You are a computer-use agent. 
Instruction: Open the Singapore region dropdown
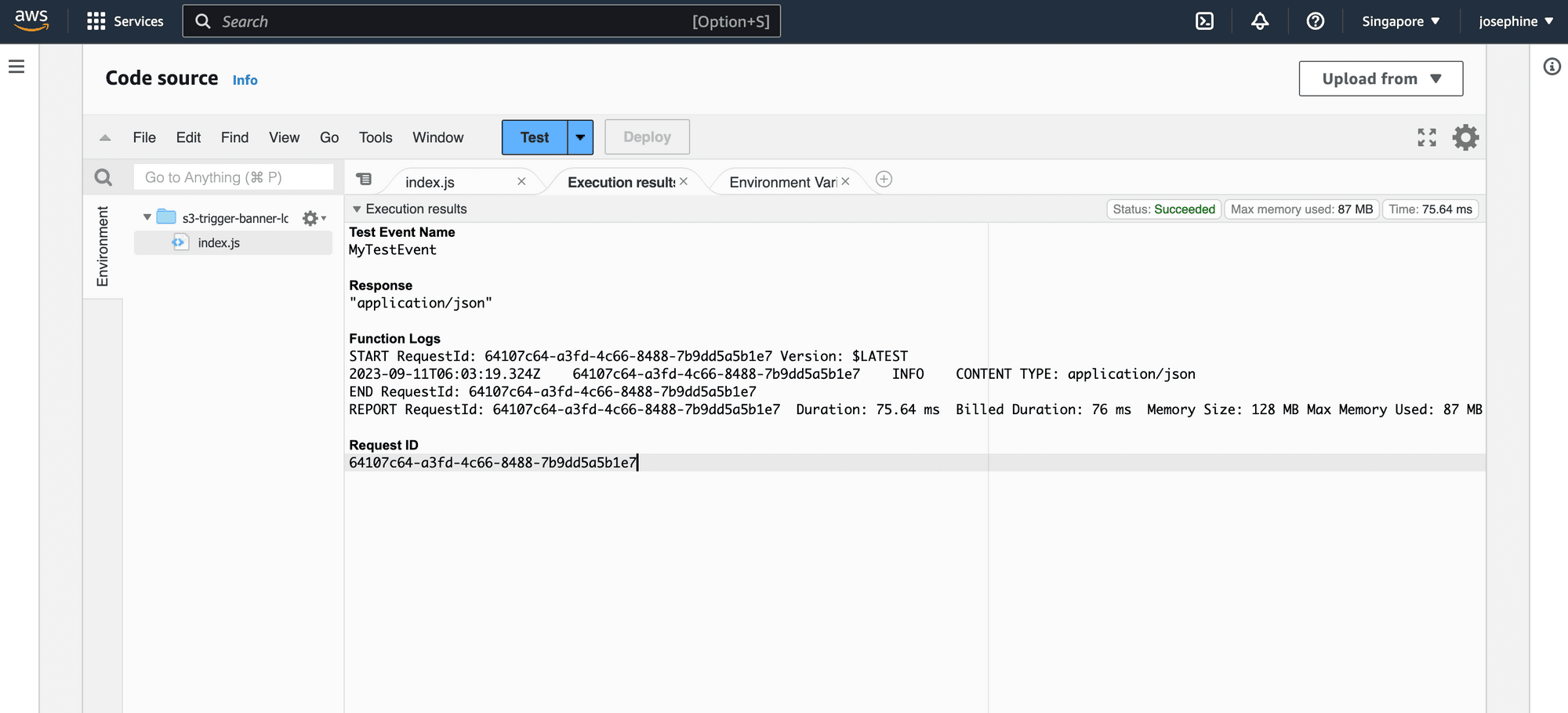click(x=1400, y=21)
